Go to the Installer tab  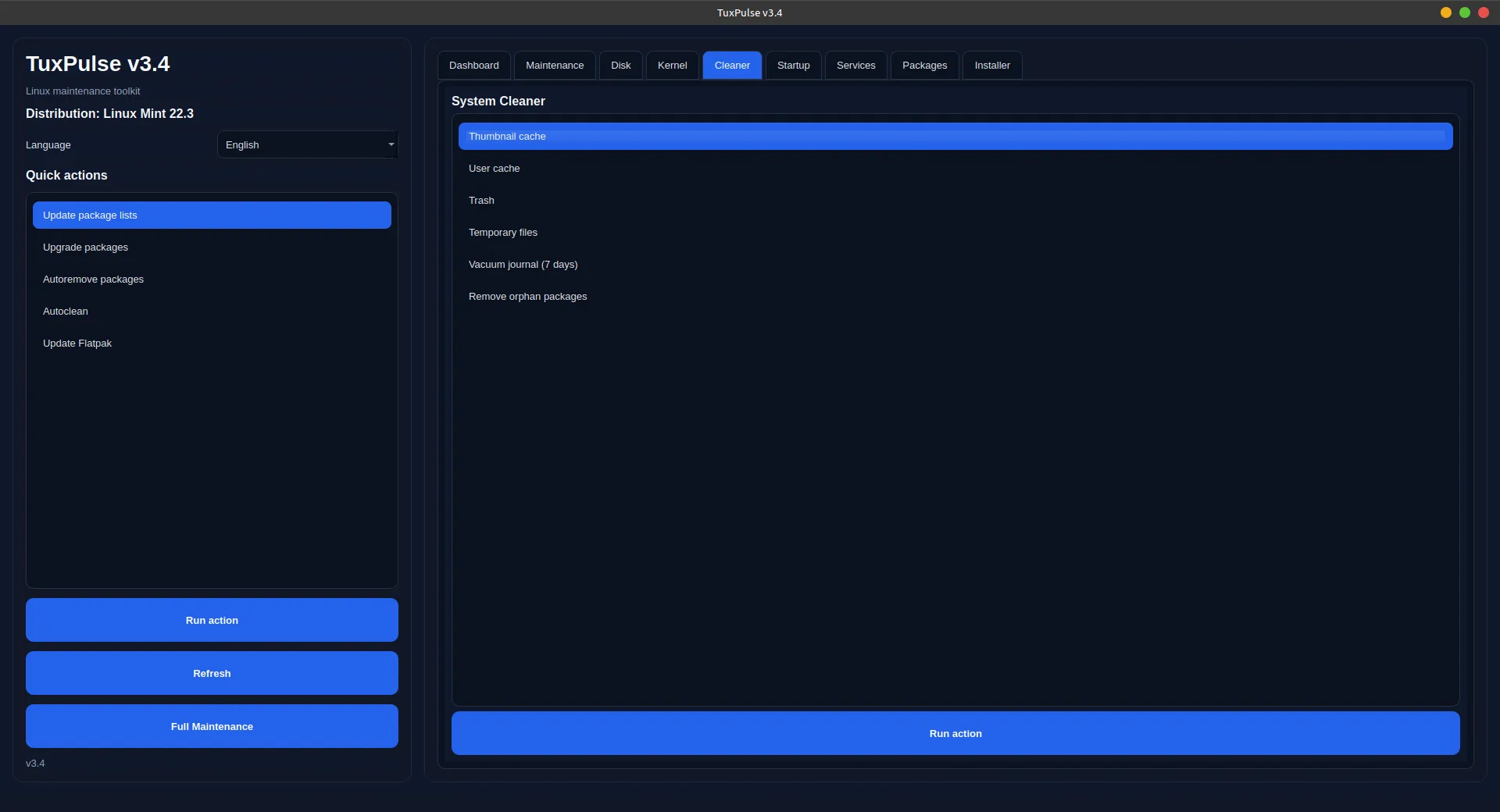[991, 66]
